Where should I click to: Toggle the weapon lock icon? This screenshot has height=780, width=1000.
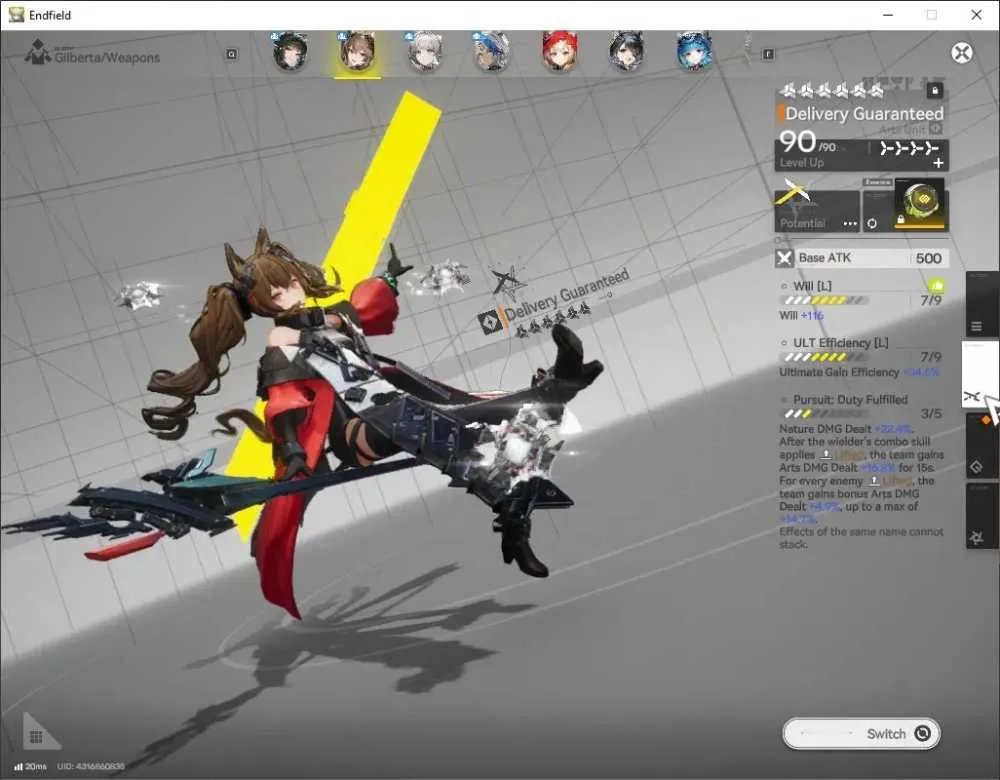pyautogui.click(x=935, y=91)
